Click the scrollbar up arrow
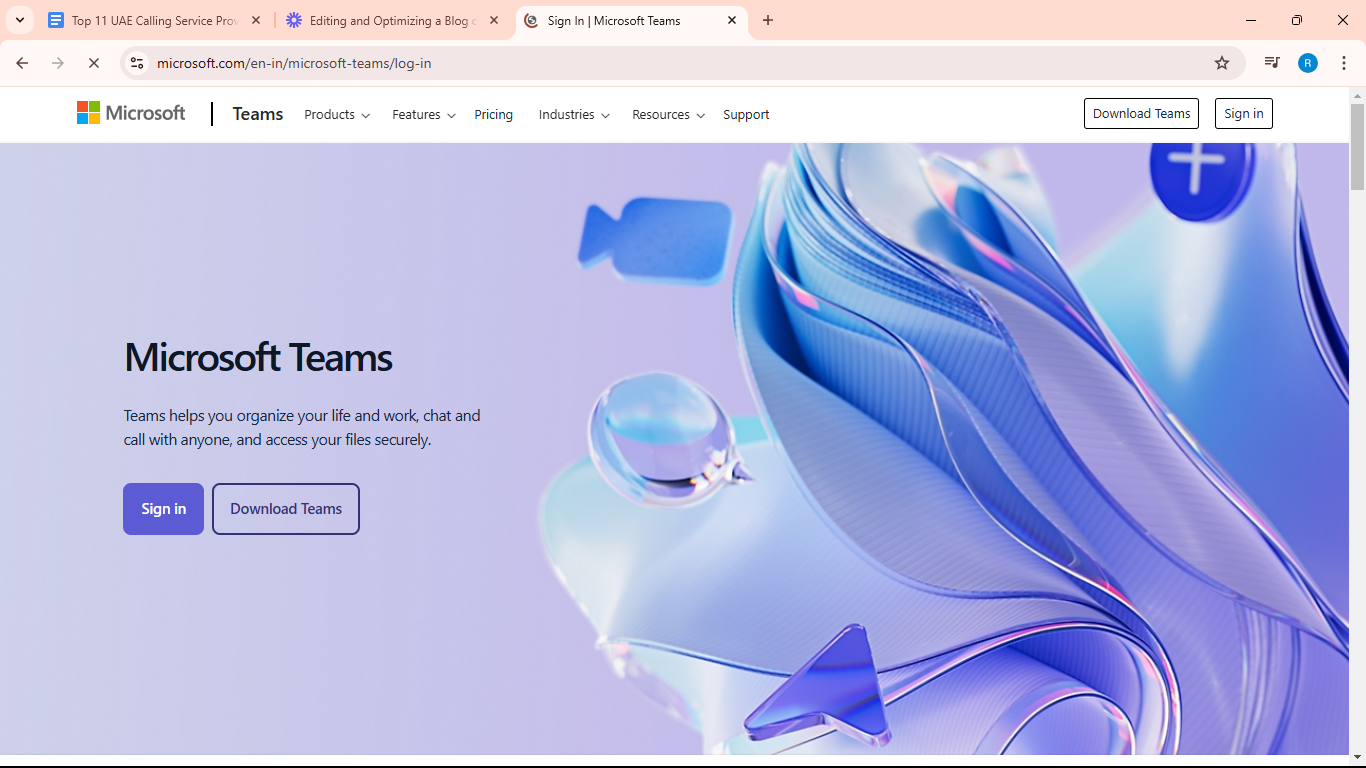Screen dimensions: 1366x768 (1357, 96)
